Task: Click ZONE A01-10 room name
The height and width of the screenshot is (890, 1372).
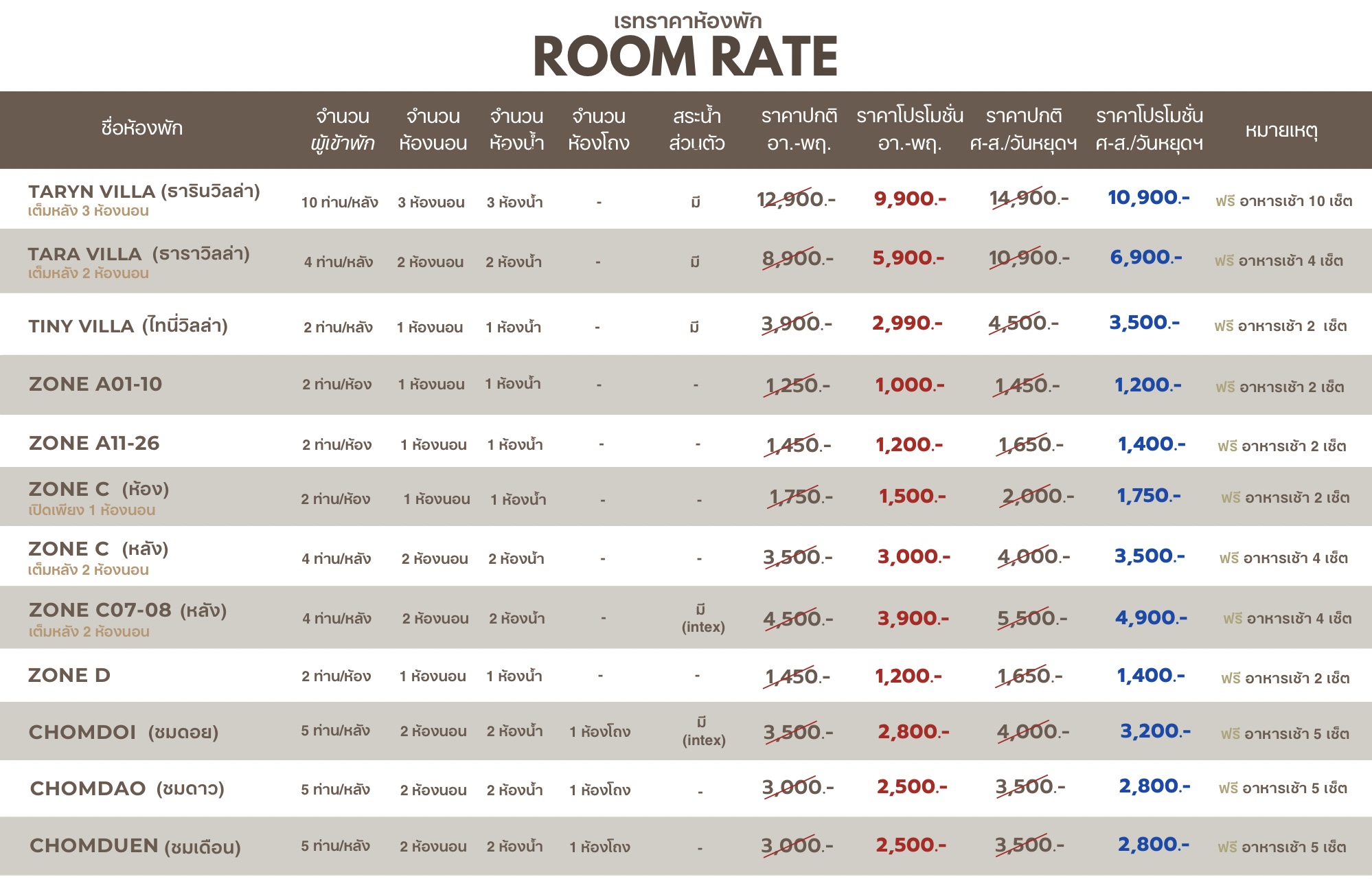Action: (x=95, y=384)
